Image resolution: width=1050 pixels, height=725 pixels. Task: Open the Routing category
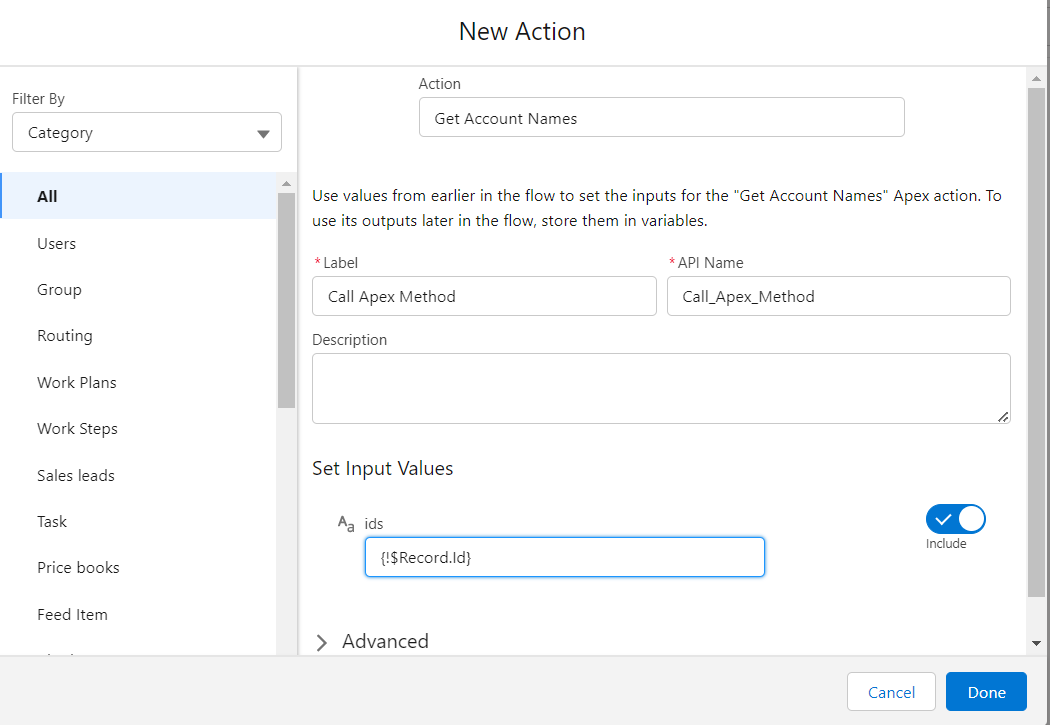(x=64, y=336)
